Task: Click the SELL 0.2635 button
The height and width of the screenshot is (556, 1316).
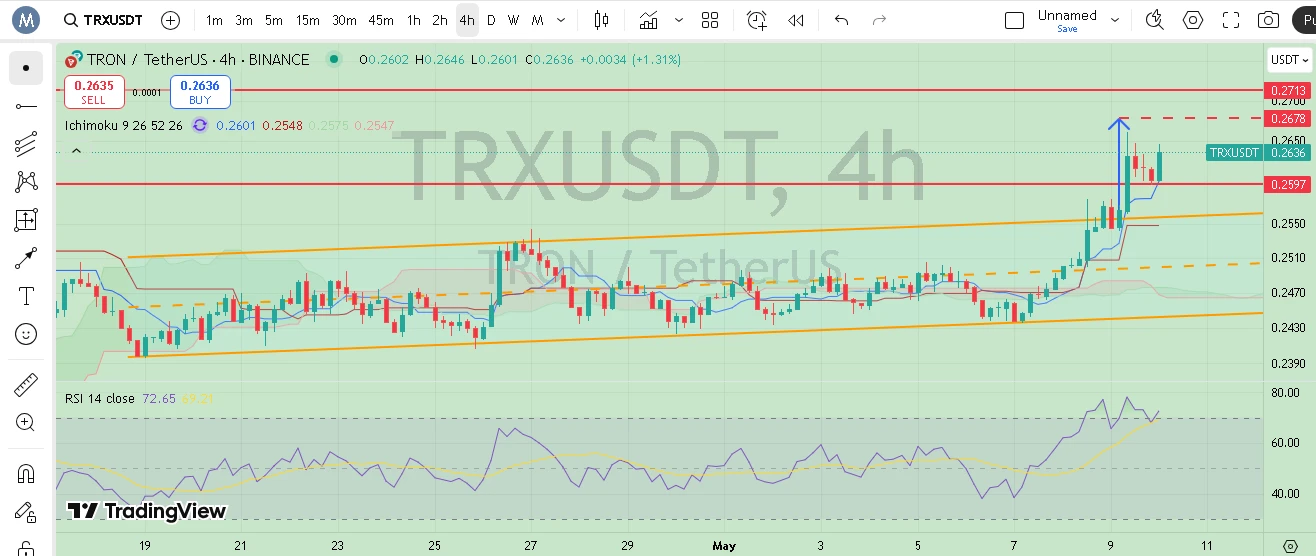Action: tap(94, 92)
